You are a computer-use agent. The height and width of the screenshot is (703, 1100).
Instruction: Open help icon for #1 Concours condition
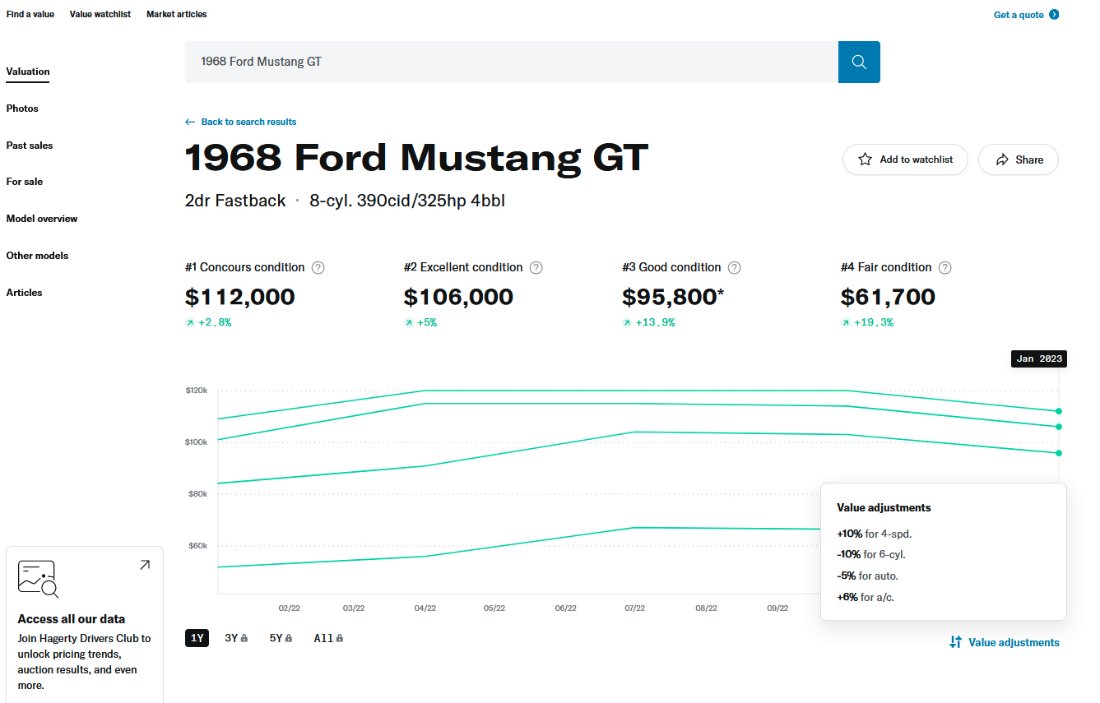tap(318, 267)
